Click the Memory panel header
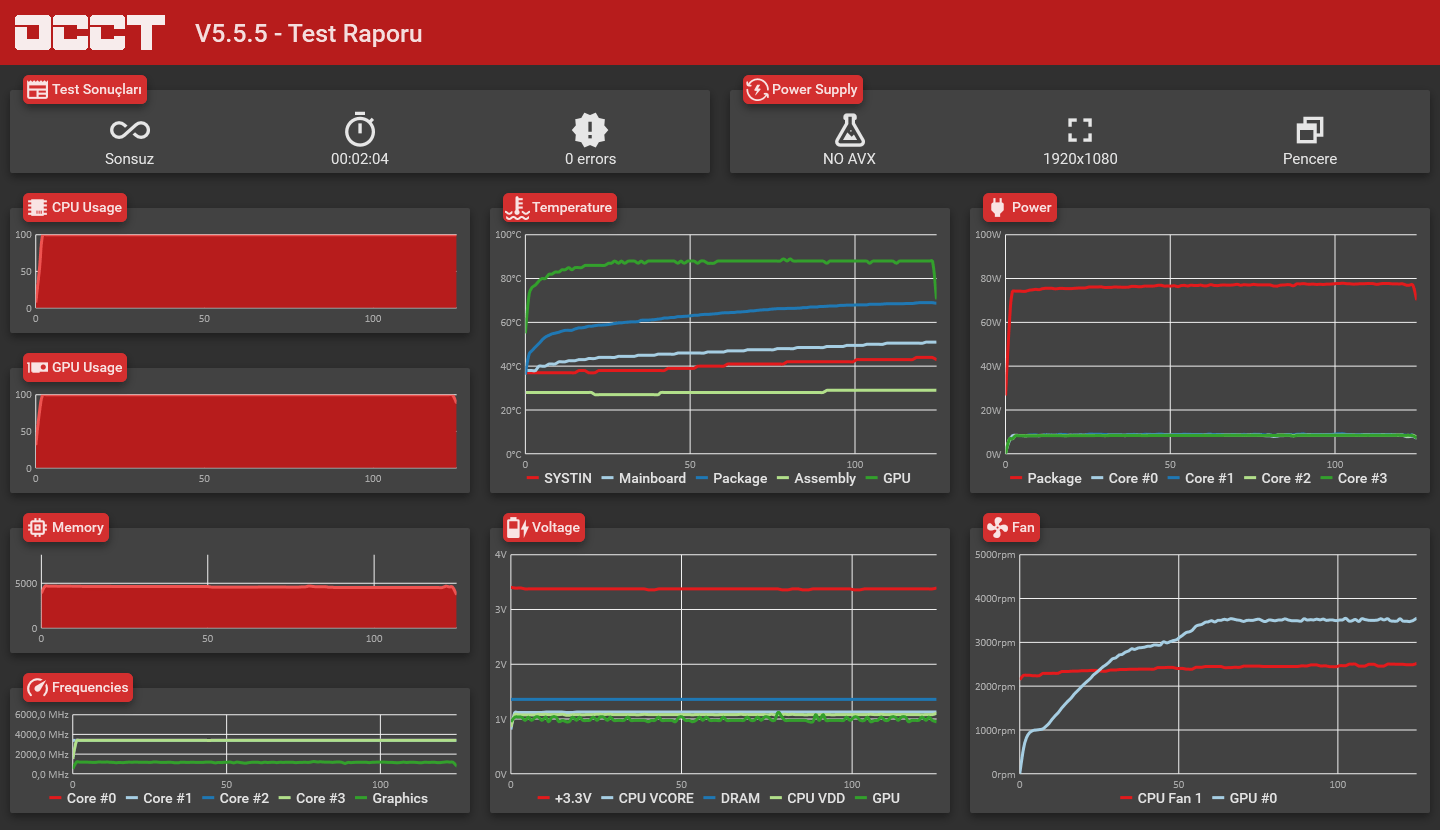Viewport: 1440px width, 830px height. [x=66, y=527]
